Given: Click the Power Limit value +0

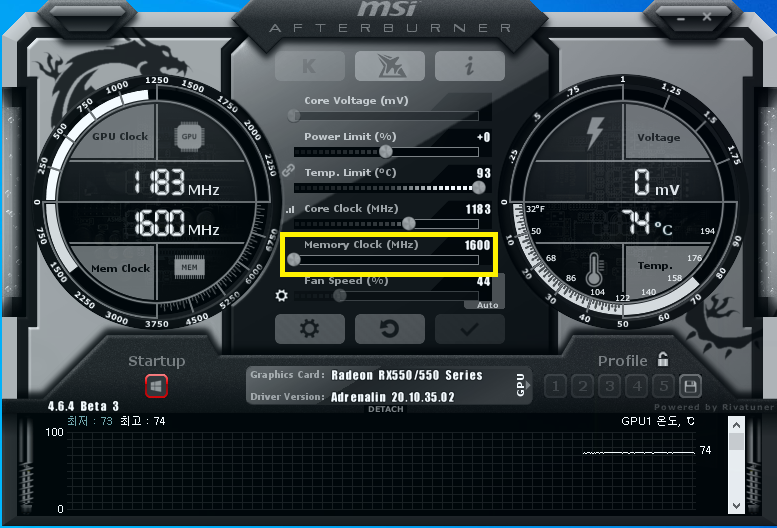Looking at the screenshot, I should [x=484, y=137].
